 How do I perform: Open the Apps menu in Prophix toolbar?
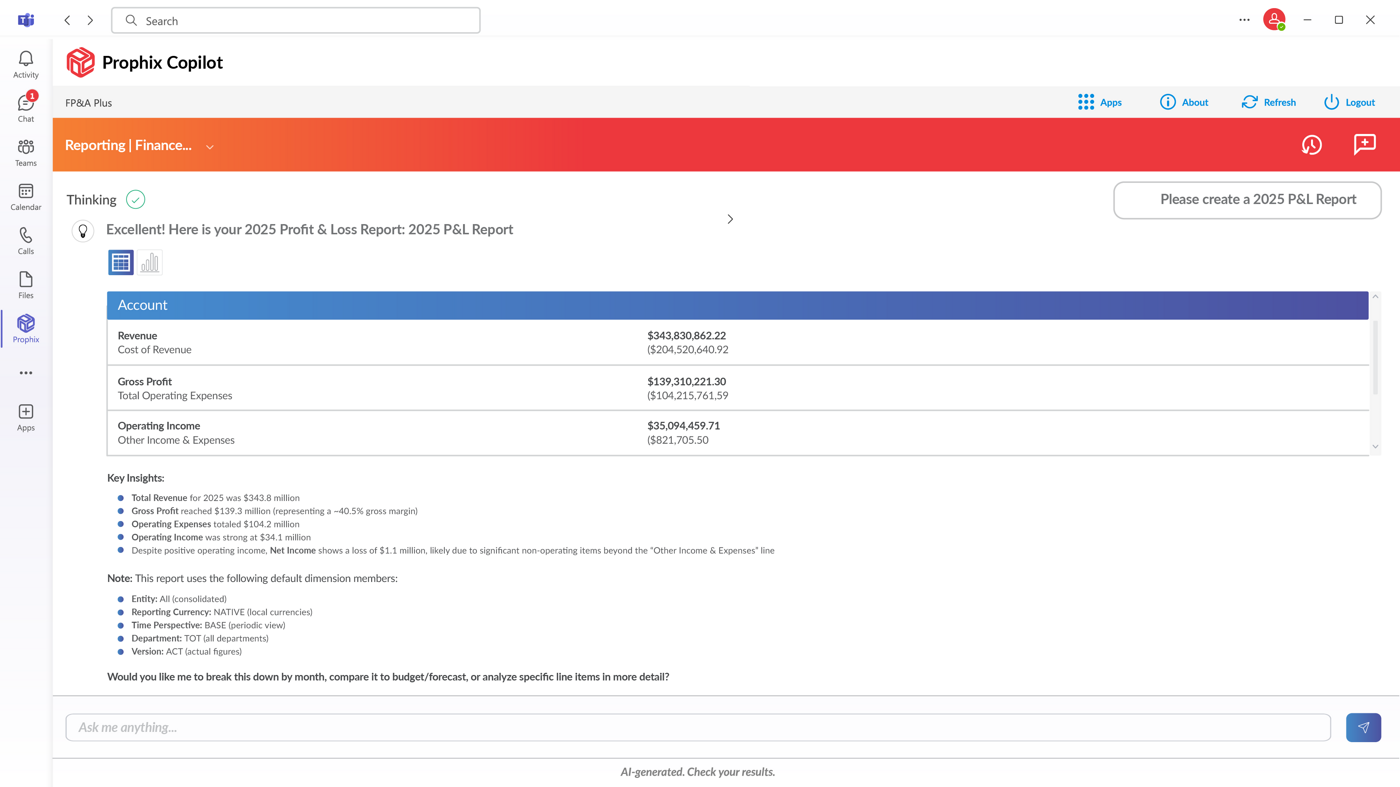pyautogui.click(x=1100, y=102)
